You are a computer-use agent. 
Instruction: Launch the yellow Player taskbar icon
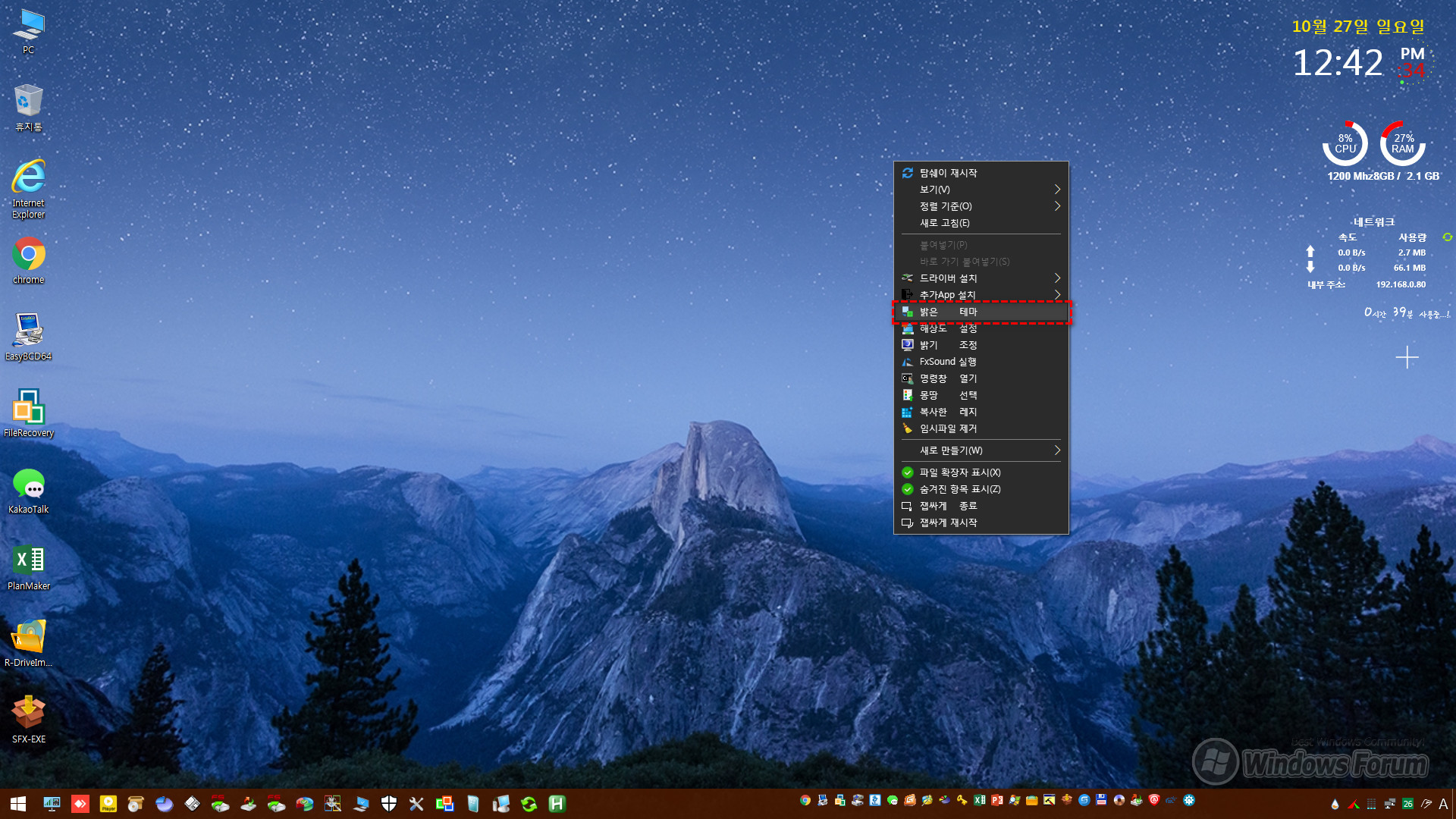point(108,804)
